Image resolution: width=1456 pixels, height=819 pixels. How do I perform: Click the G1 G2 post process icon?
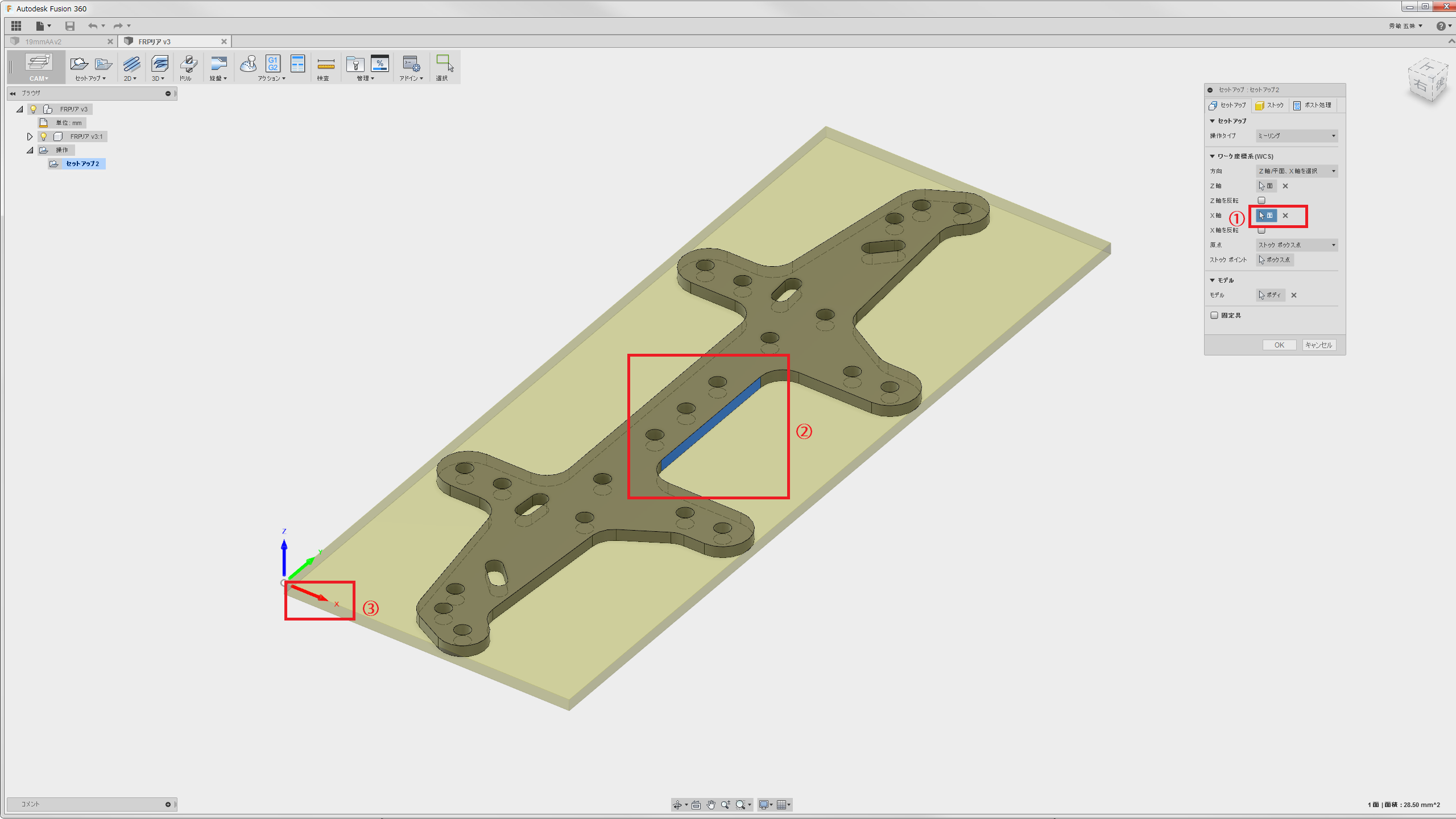click(273, 64)
